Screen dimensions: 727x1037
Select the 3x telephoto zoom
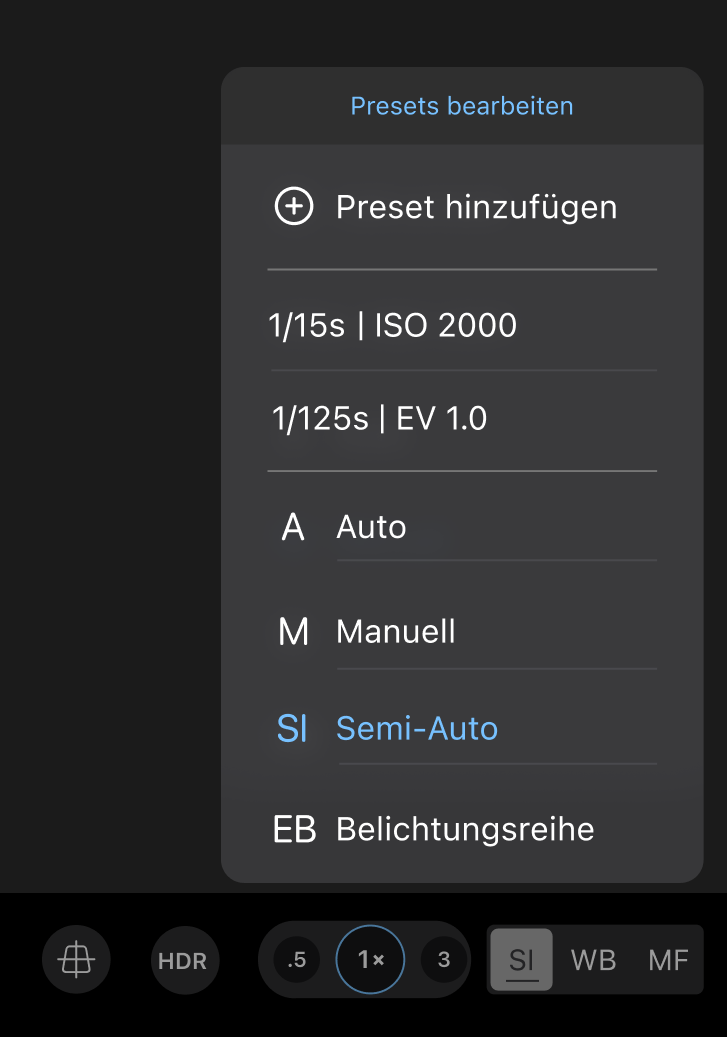(443, 959)
